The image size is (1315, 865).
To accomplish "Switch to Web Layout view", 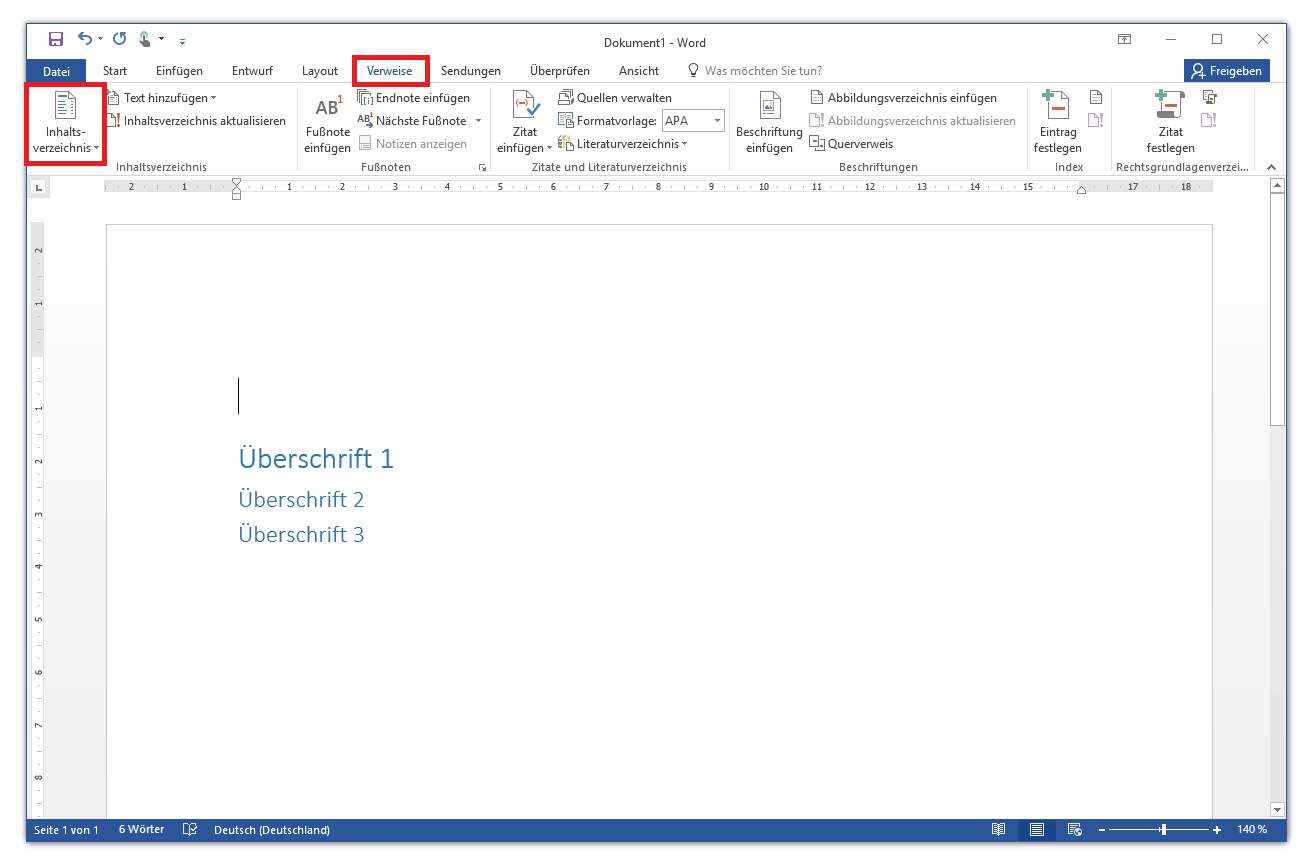I will (x=1075, y=830).
